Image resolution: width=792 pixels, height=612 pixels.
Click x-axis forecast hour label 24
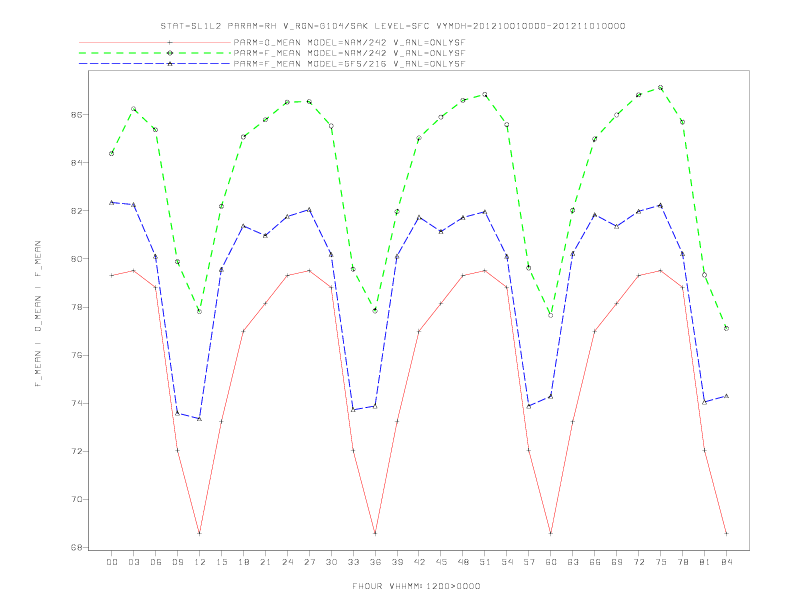click(x=287, y=562)
